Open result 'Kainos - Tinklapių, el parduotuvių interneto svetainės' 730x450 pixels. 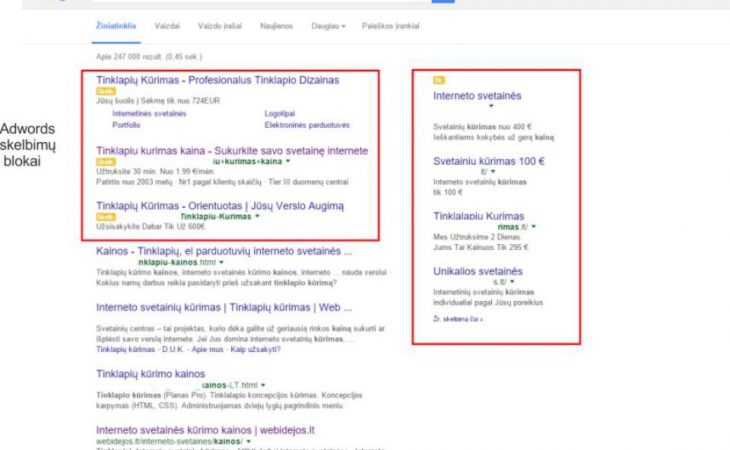coord(224,251)
